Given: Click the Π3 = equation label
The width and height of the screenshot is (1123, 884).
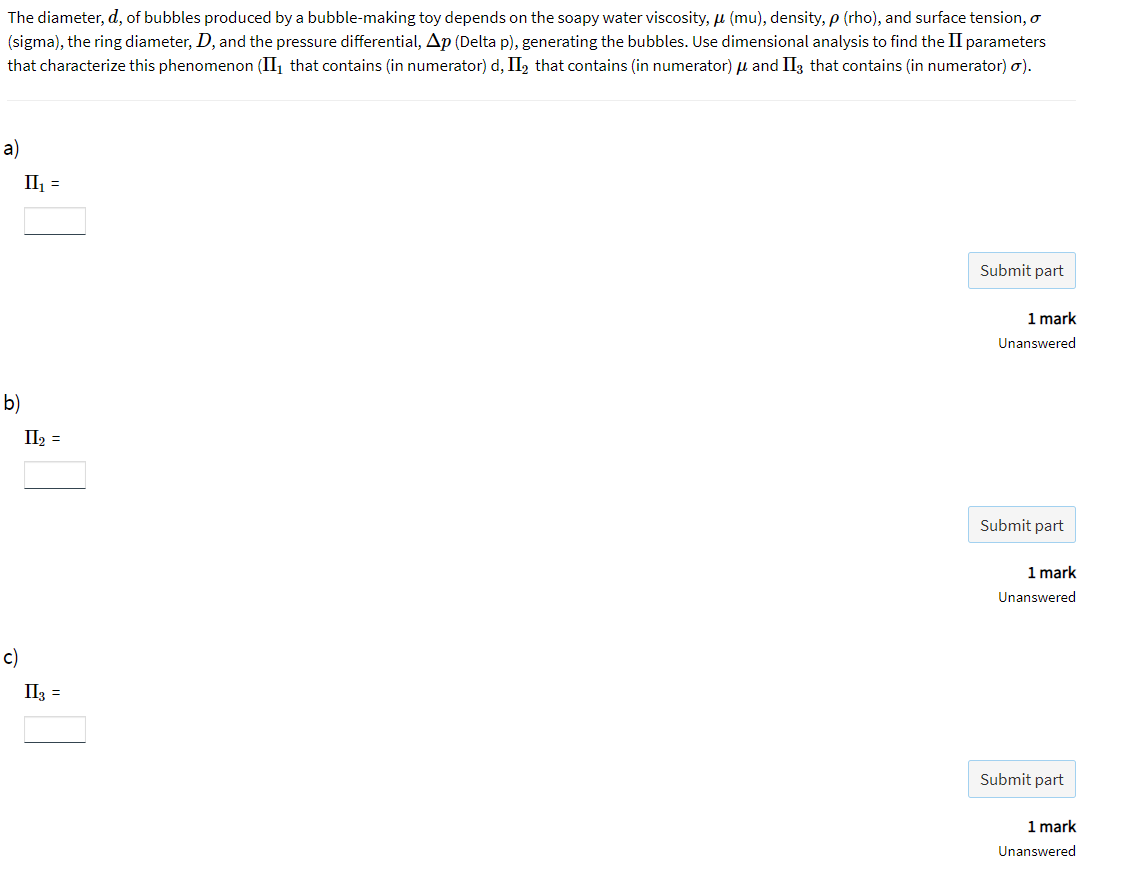Looking at the screenshot, I should click(42, 692).
